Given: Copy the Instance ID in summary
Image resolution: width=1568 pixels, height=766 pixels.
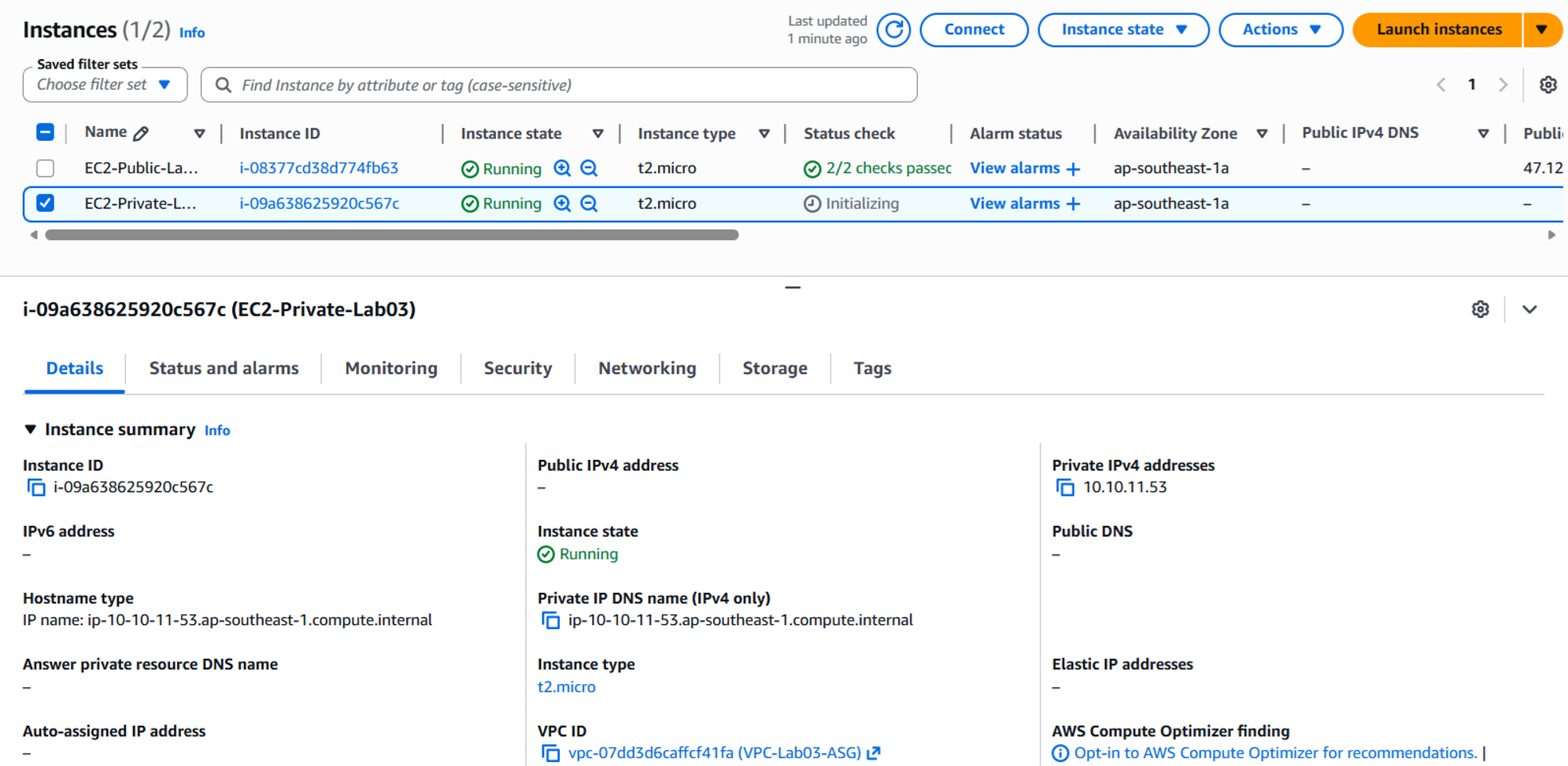Looking at the screenshot, I should [x=36, y=487].
